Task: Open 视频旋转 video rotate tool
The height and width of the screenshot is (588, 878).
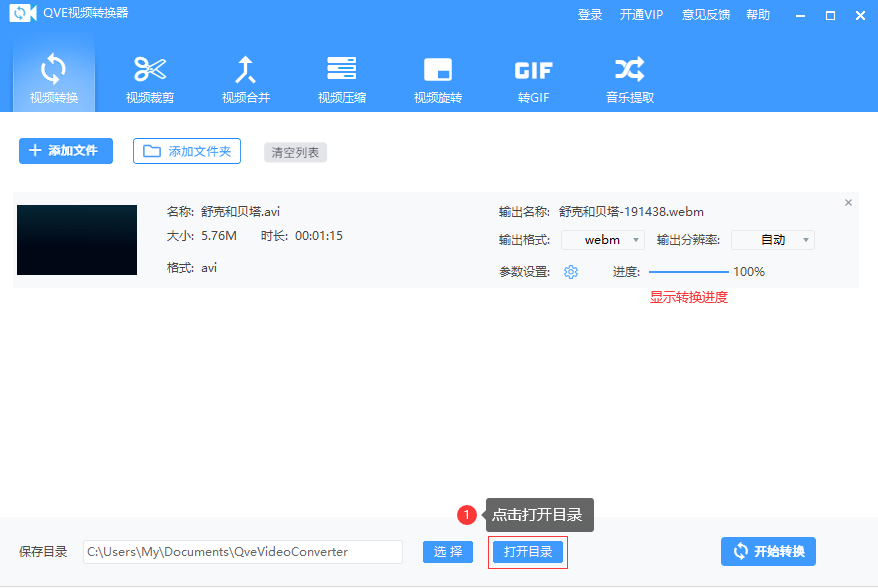Action: pos(438,80)
